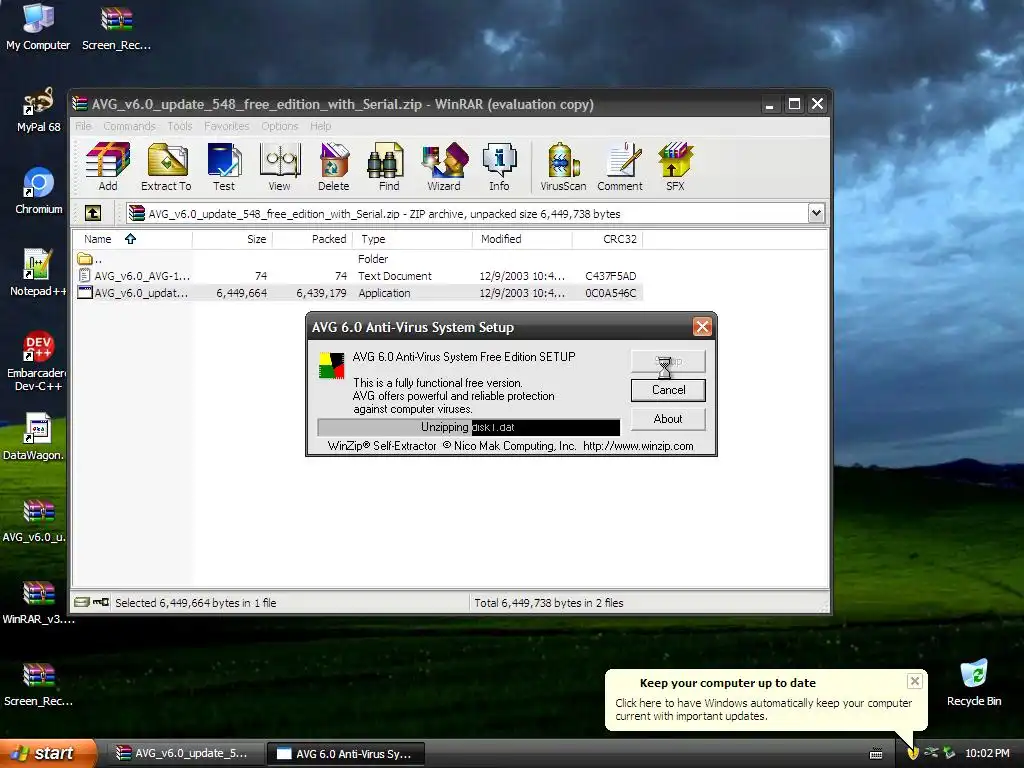Click the Delete toolbar icon

point(334,167)
